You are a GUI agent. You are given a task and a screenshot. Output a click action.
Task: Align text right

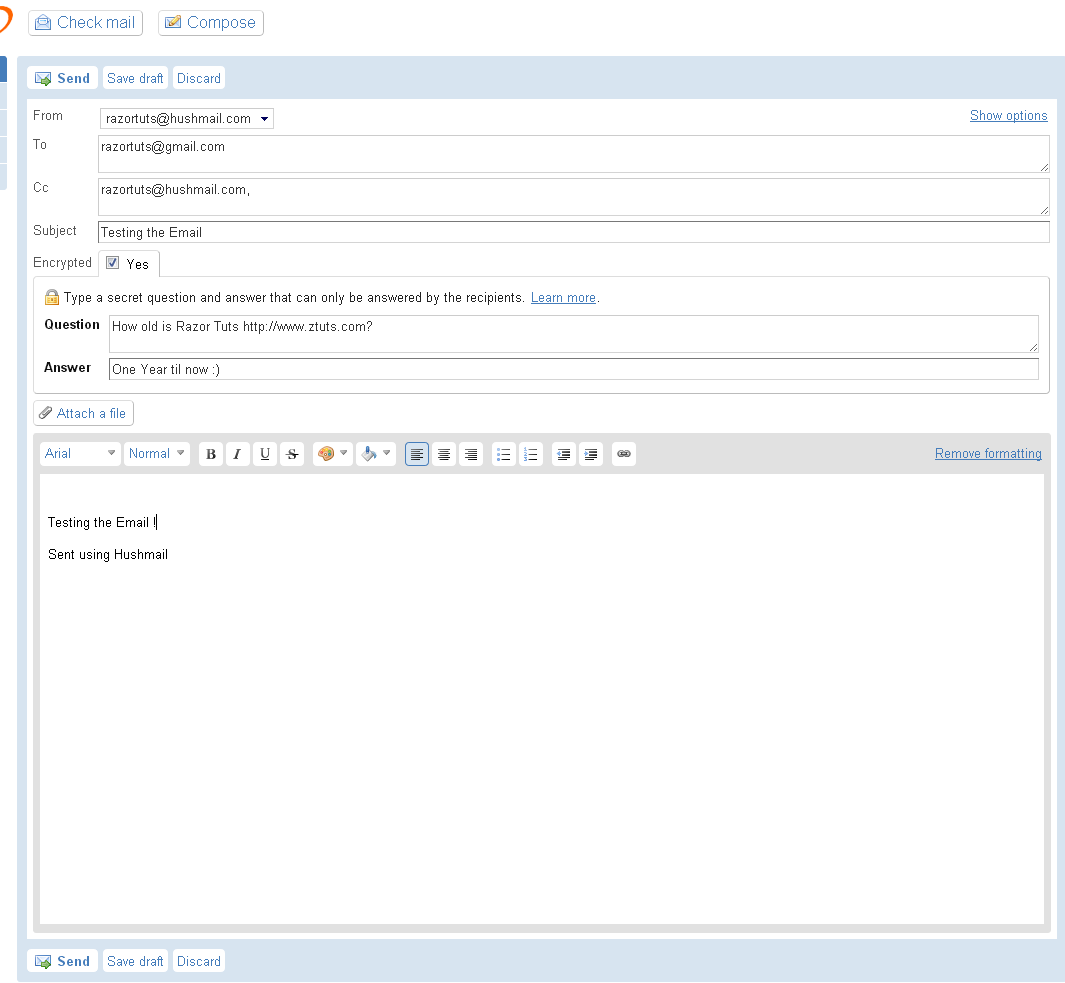point(471,454)
